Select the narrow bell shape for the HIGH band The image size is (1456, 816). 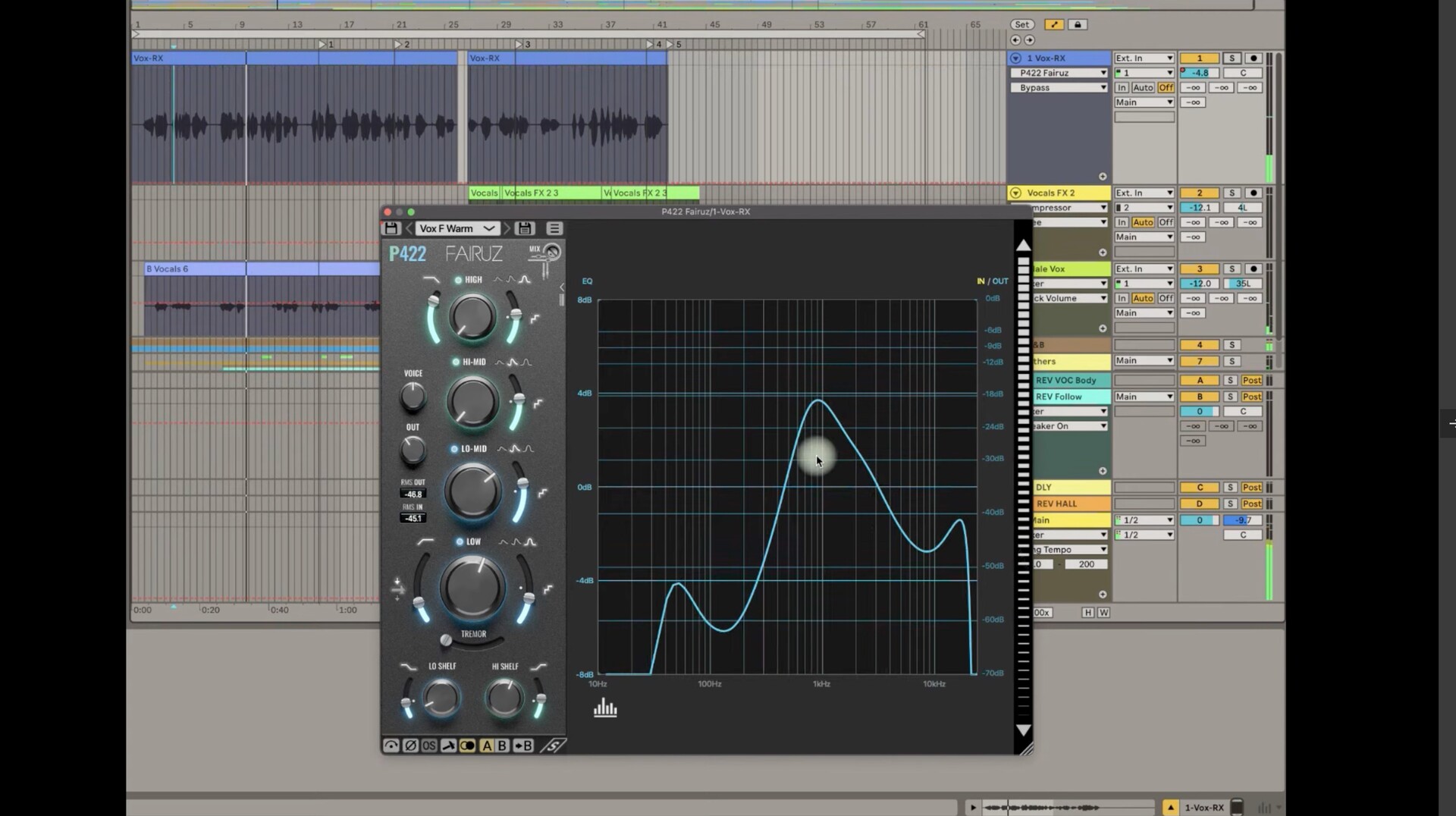525,280
